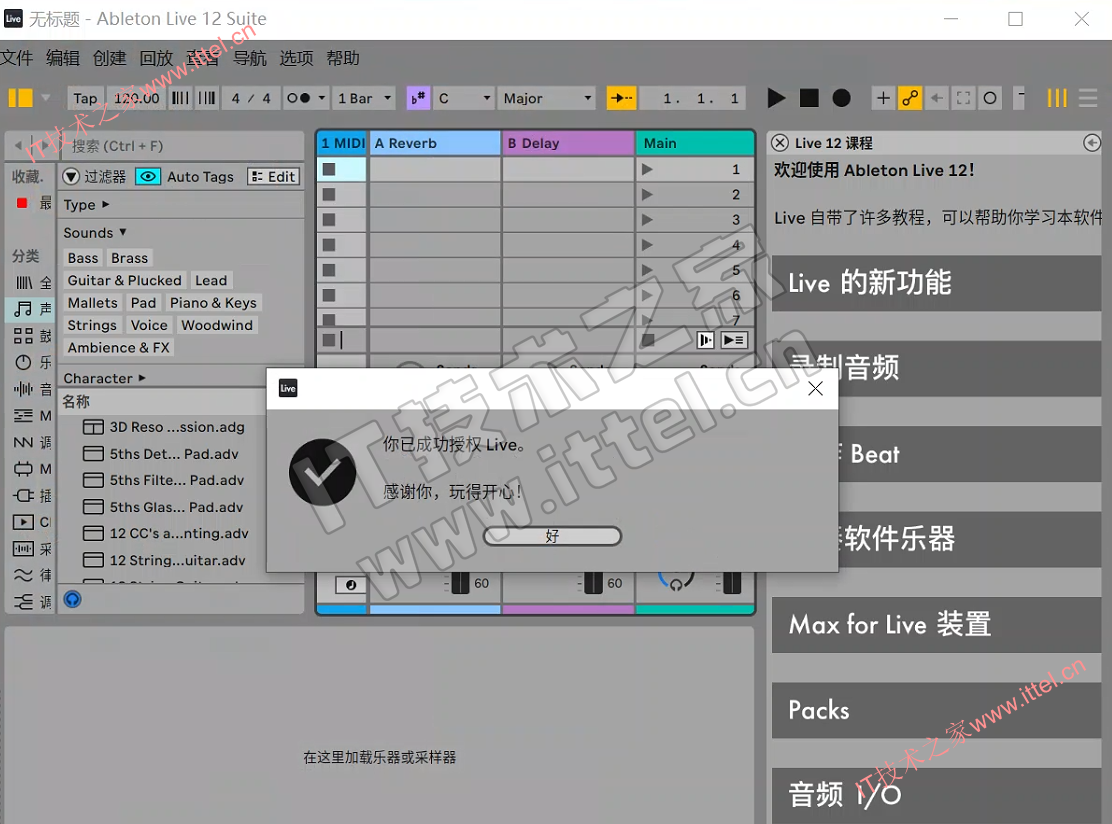Open the 1 Bar quantization dropdown

(x=364, y=98)
